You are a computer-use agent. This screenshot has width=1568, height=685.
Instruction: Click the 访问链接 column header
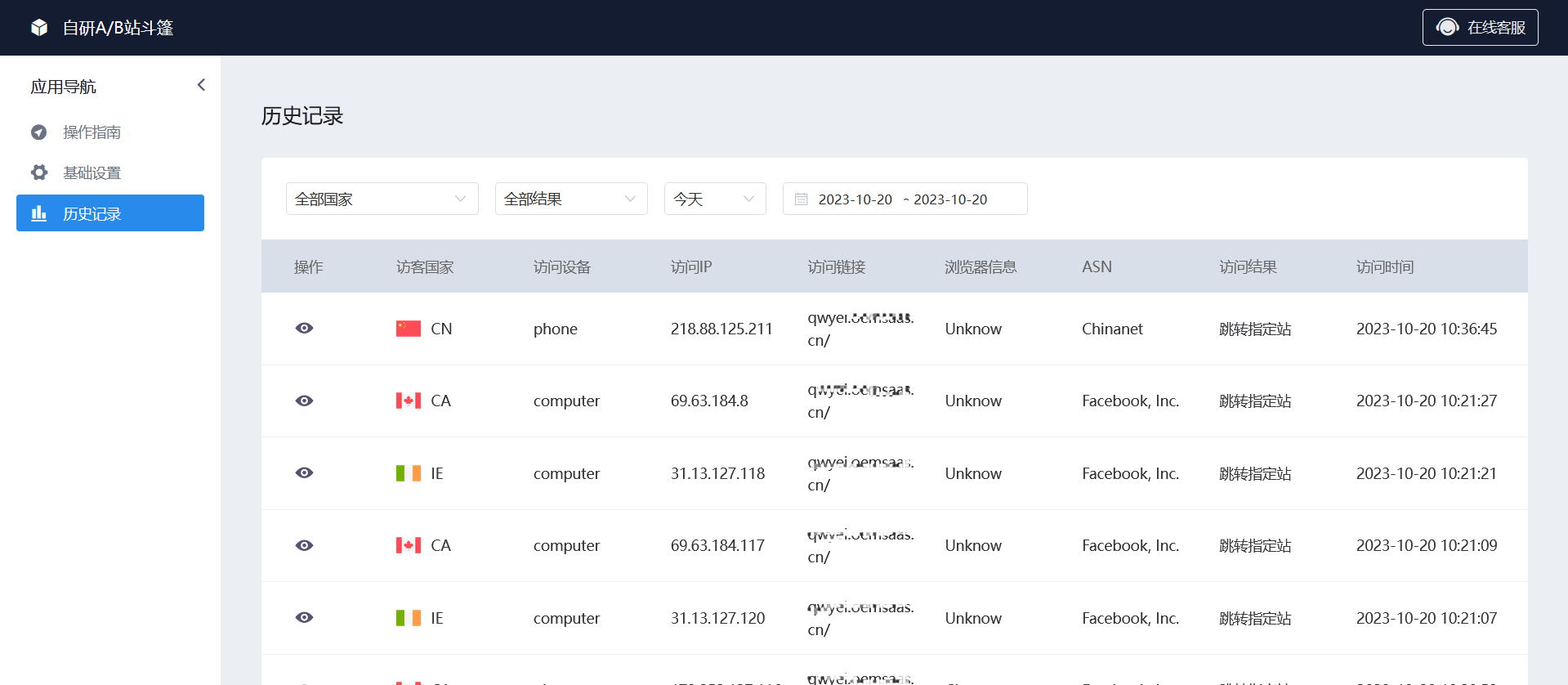tap(837, 266)
